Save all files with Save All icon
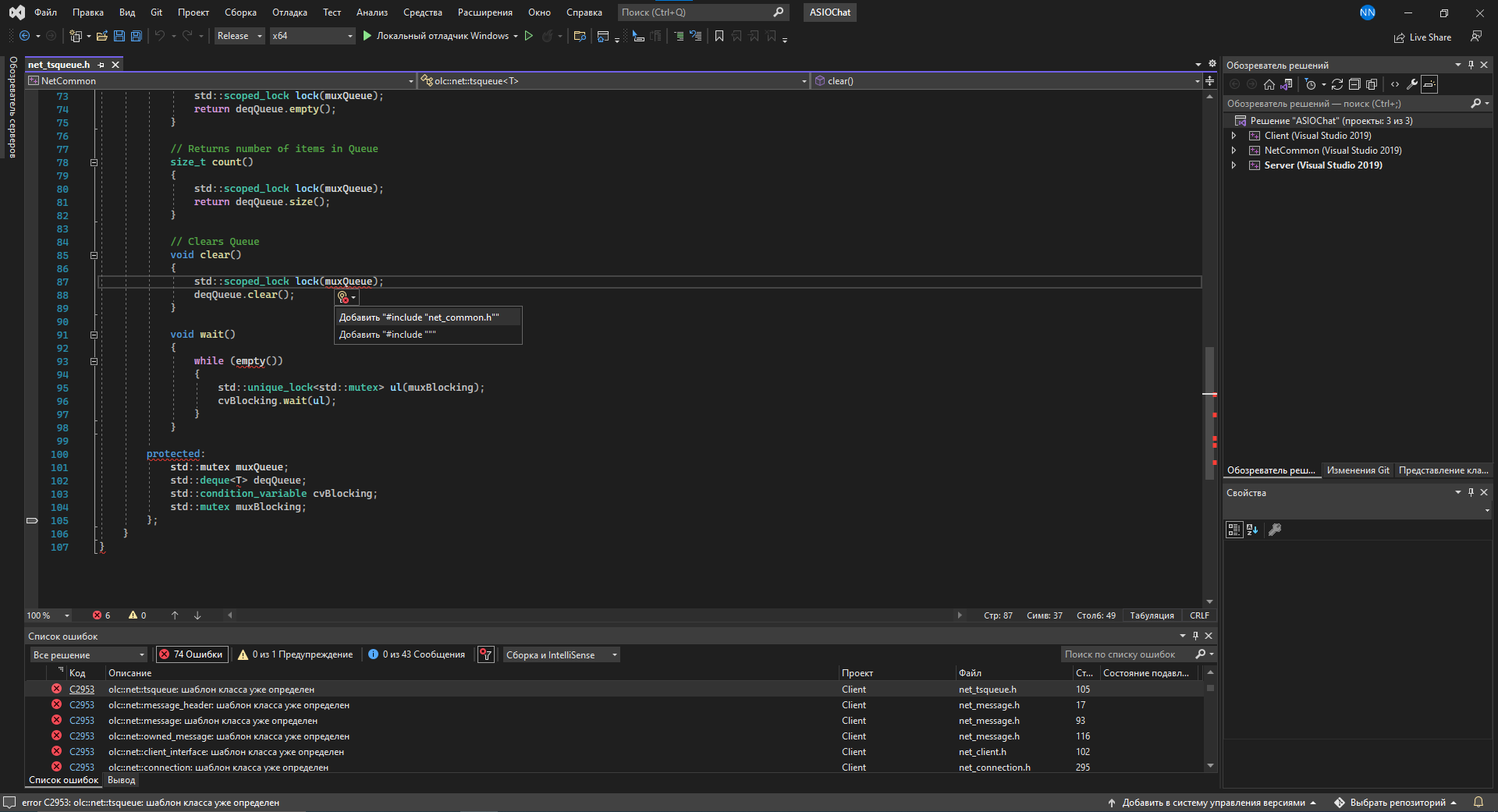Viewport: 1498px width, 812px height. [x=135, y=36]
